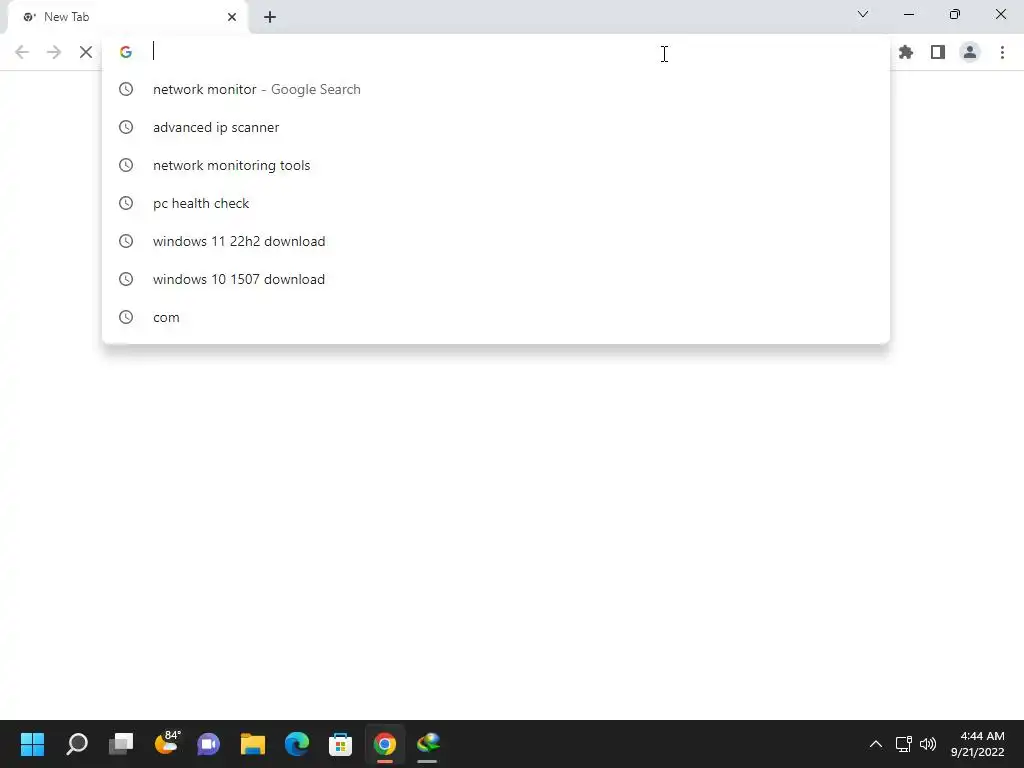The width and height of the screenshot is (1024, 768).
Task: Restore down the Chrome window
Action: (x=955, y=14)
